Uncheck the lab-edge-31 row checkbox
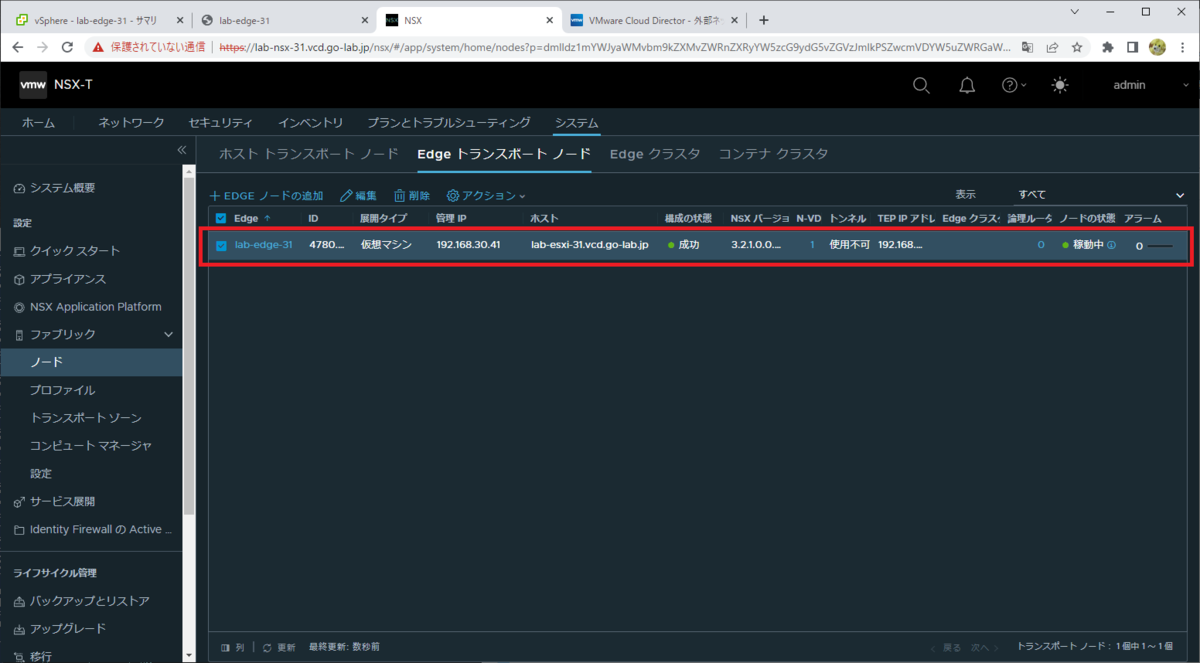 pos(221,245)
